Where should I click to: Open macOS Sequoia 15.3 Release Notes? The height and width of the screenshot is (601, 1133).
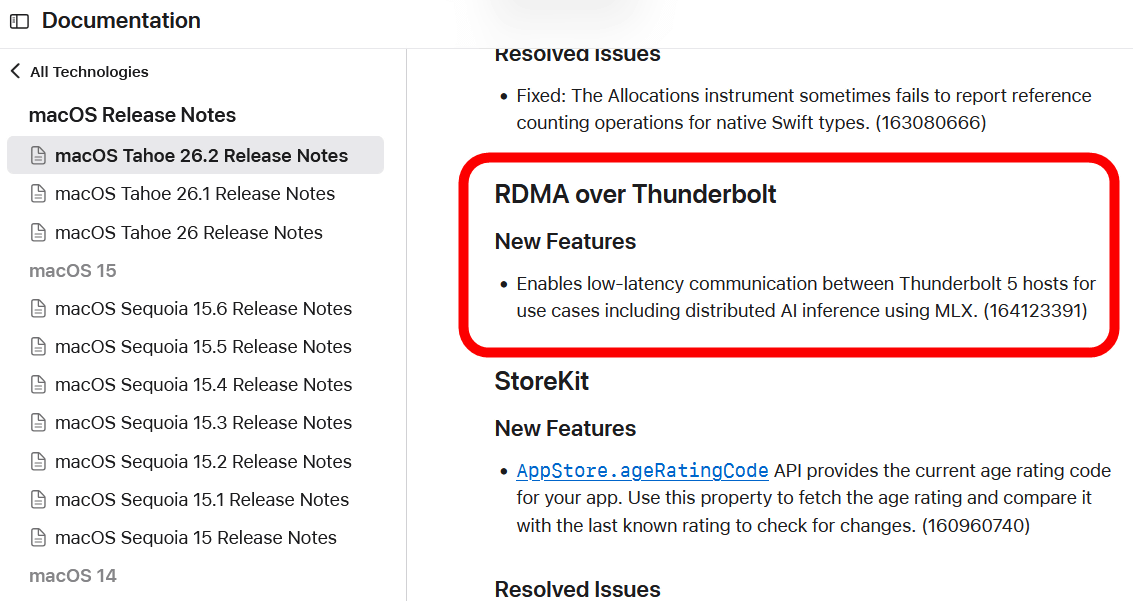point(203,423)
